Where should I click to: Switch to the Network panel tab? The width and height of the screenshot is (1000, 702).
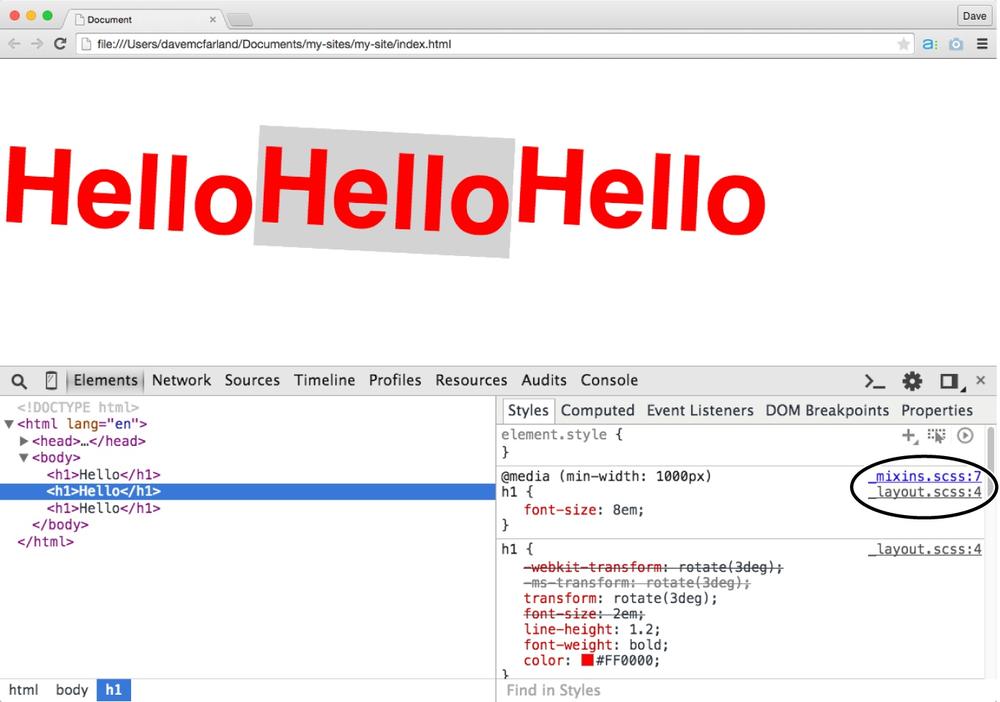[181, 380]
